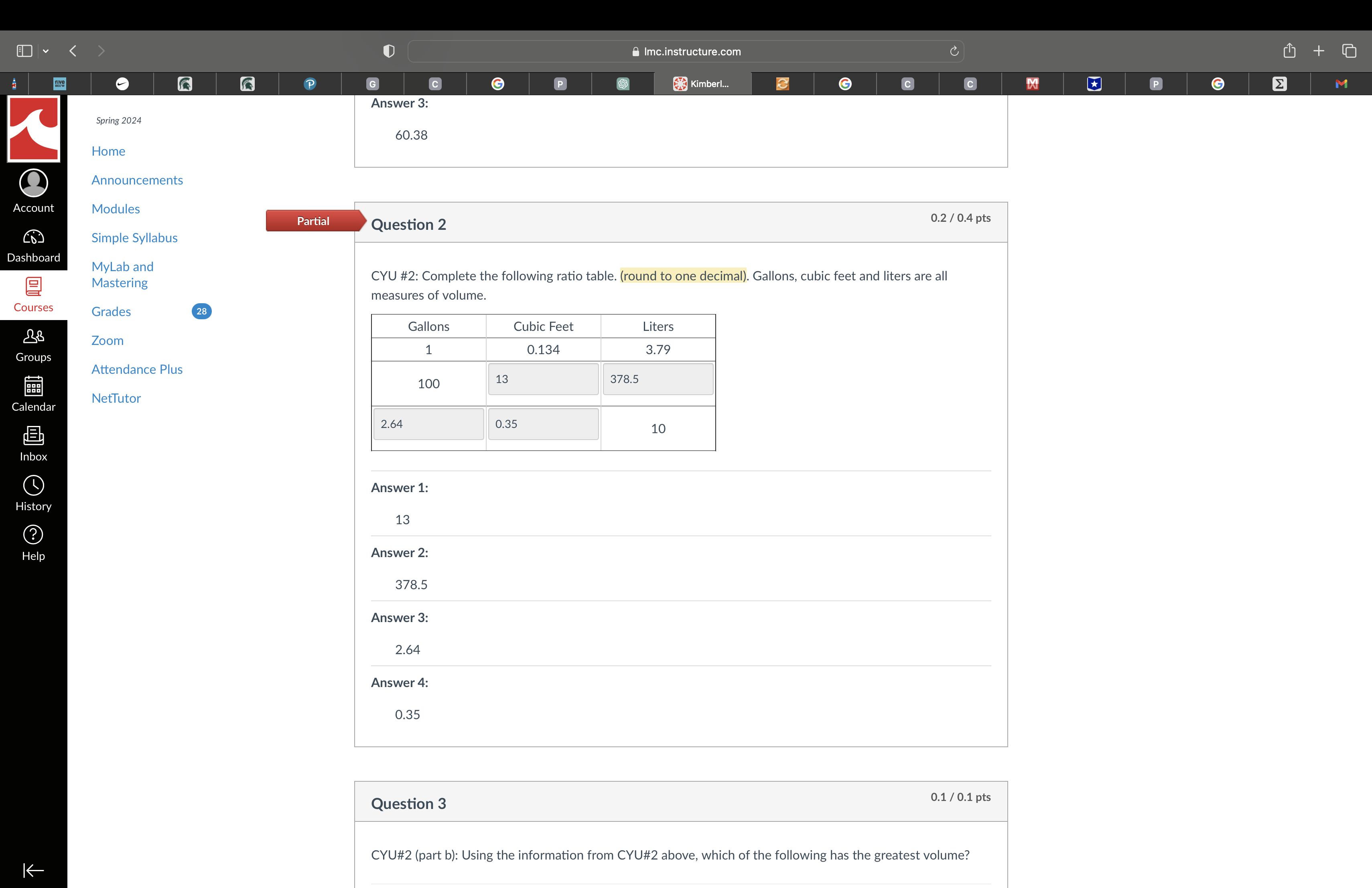Open the Modules course link
1372x888 pixels.
(116, 209)
